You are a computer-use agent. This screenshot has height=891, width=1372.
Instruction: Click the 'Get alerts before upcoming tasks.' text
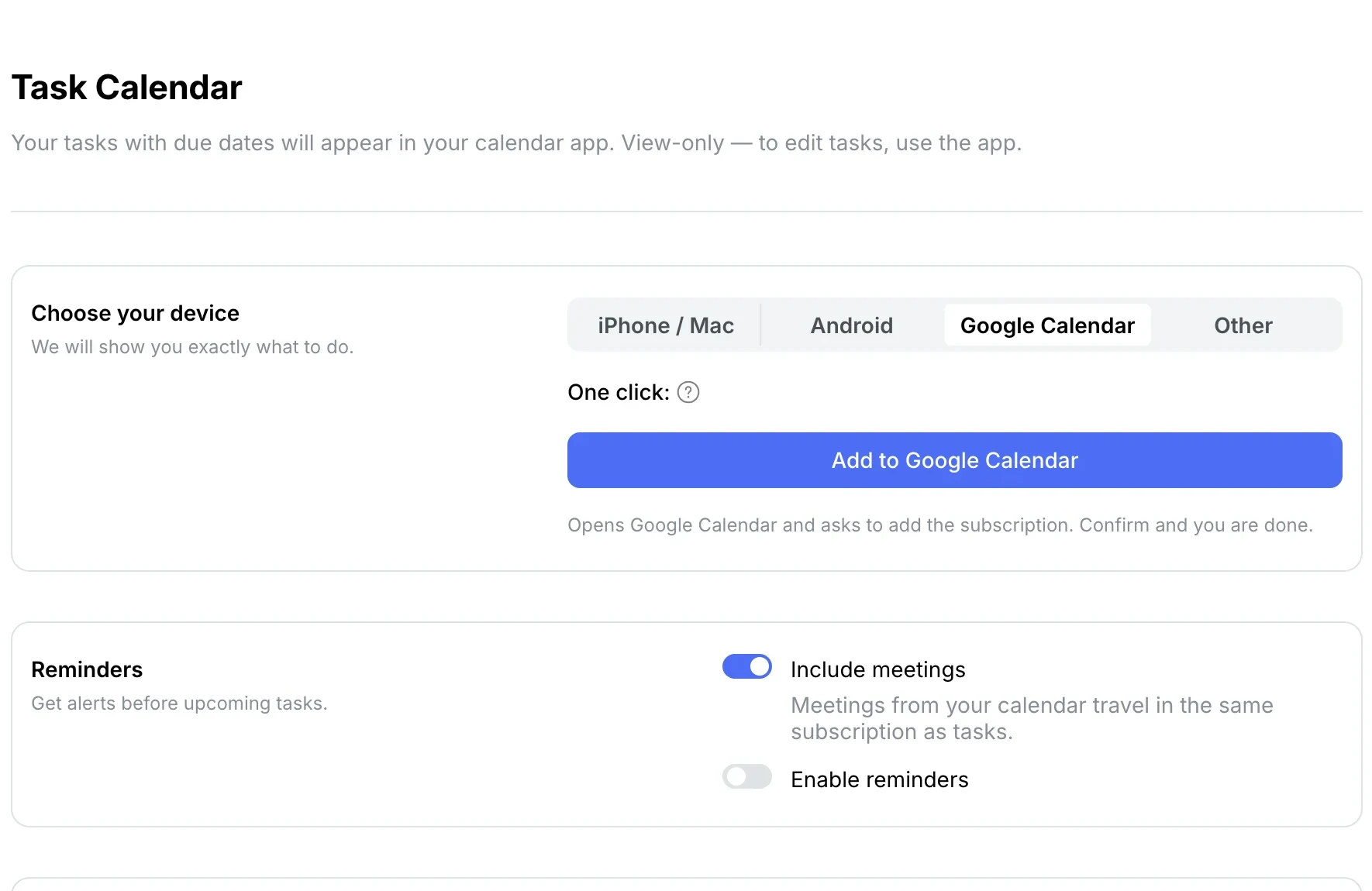click(179, 704)
